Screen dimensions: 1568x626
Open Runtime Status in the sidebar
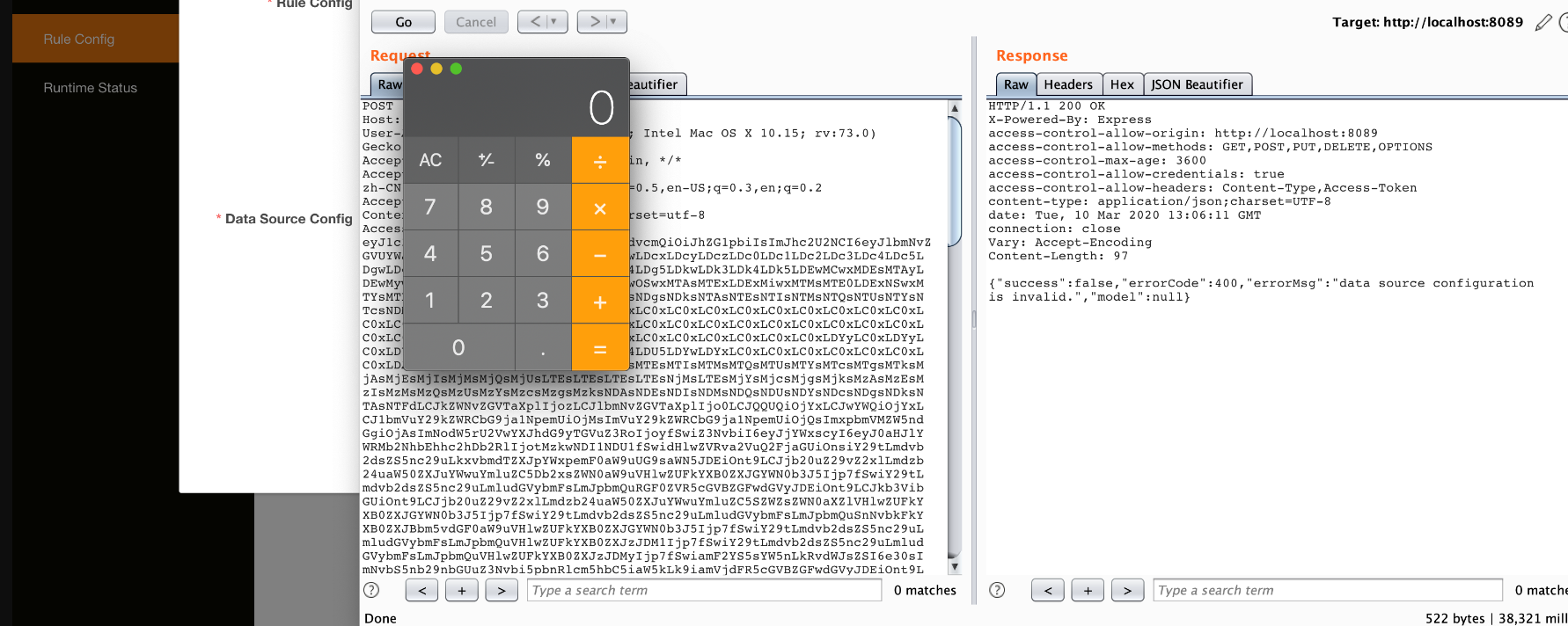(91, 88)
